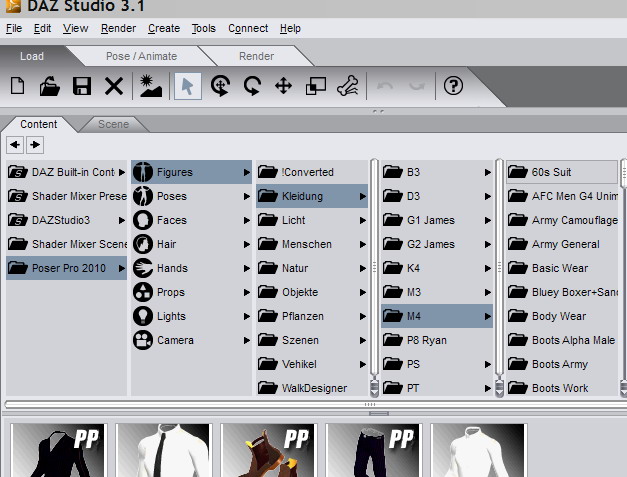Expand the K4 folder arrow
The height and width of the screenshot is (477, 627).
[x=488, y=268]
